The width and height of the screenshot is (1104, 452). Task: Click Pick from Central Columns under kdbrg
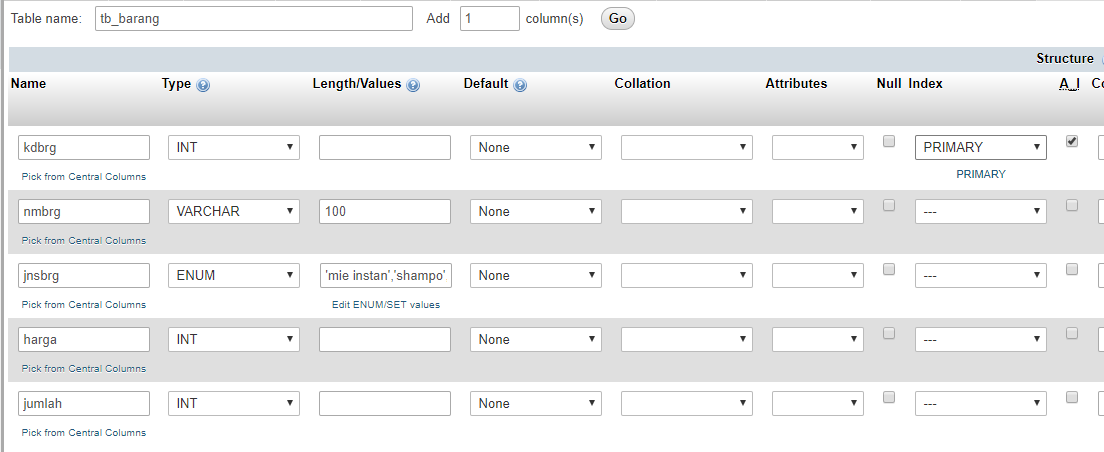[x=84, y=177]
